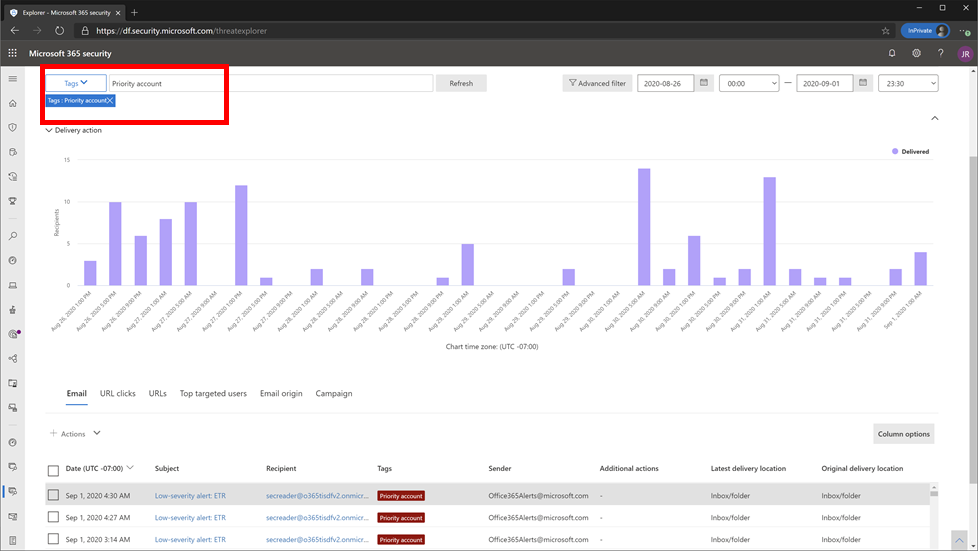Click the 2020-08-26 start date field
978x551 pixels.
point(665,83)
